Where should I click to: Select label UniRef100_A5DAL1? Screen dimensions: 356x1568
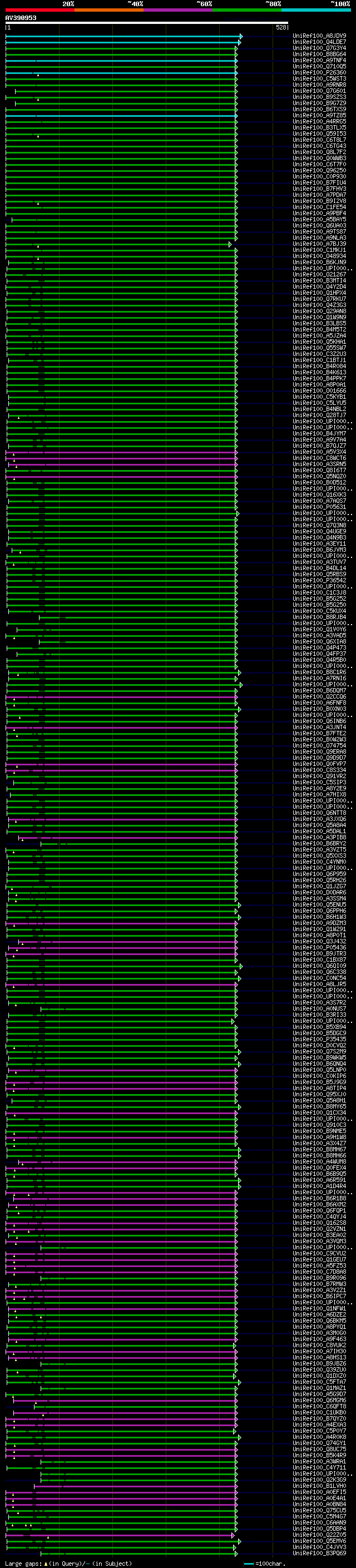tap(319, 832)
